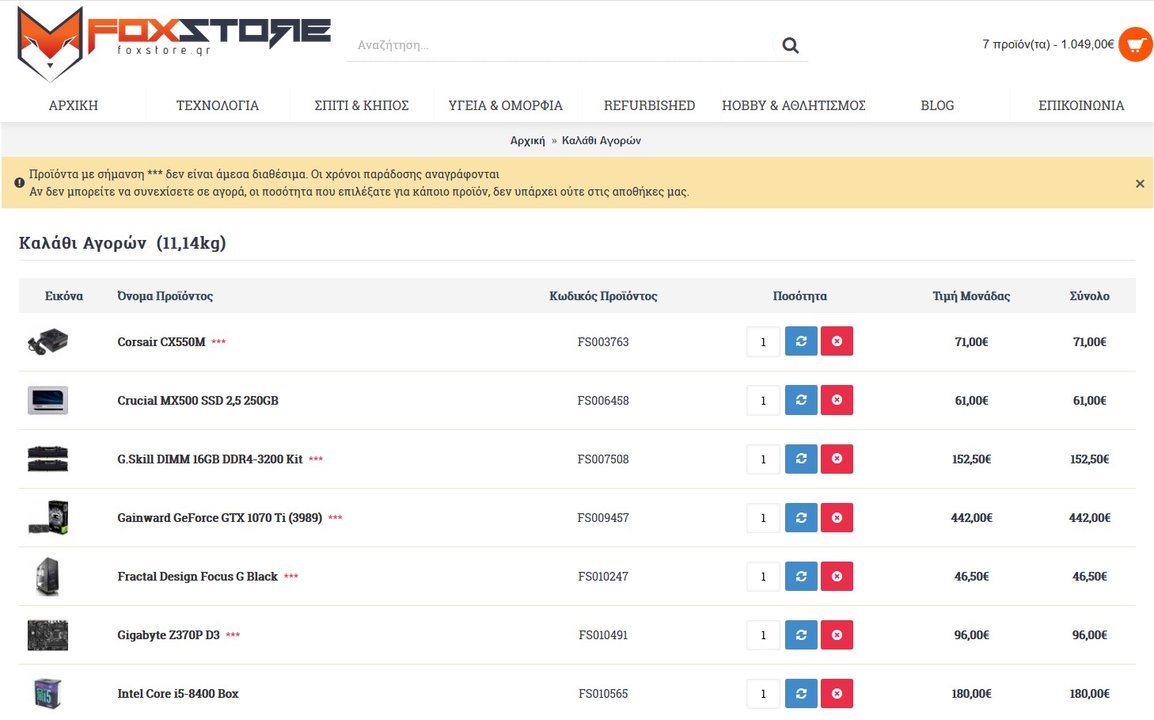1154x720 pixels.
Task: Click the quantity box for Gainward GeForce GTX
Action: (763, 518)
